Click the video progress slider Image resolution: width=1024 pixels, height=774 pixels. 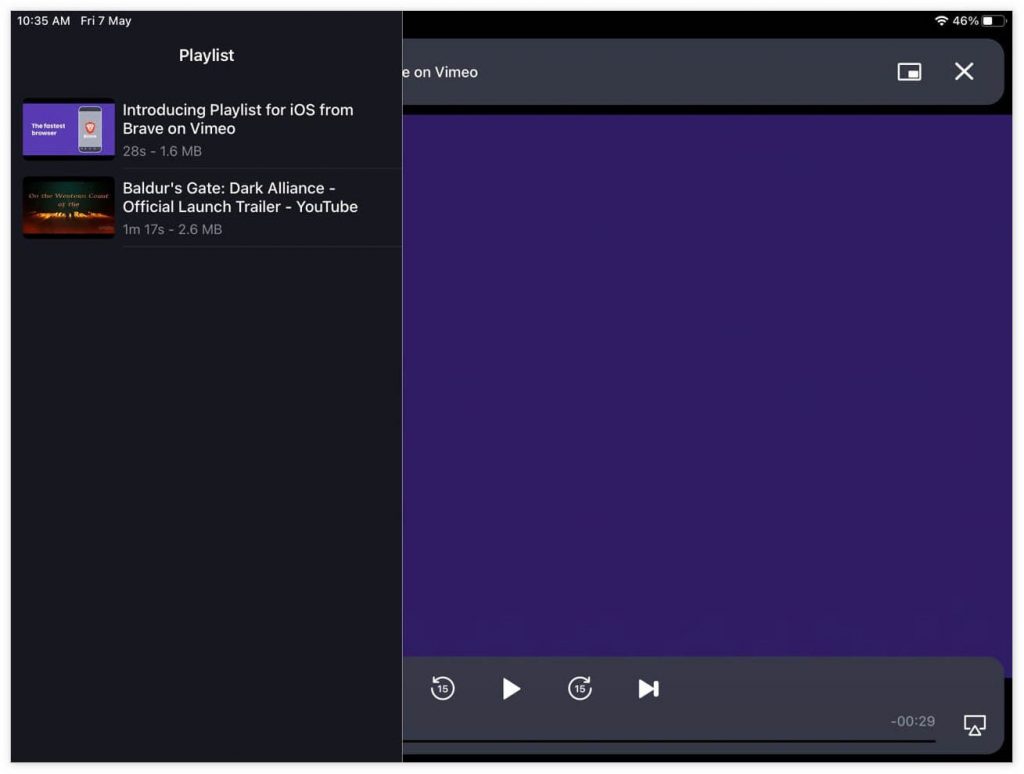(668, 741)
